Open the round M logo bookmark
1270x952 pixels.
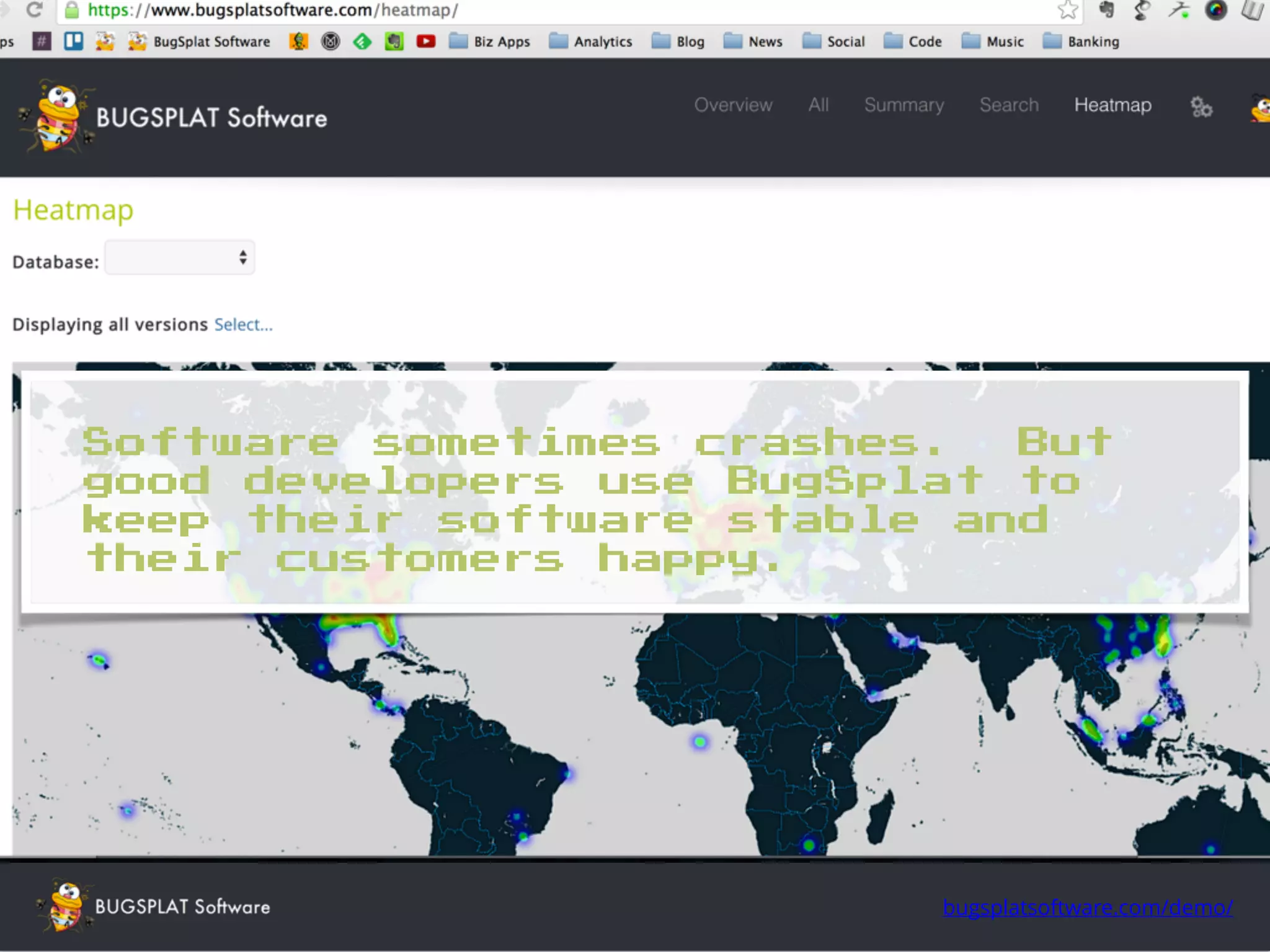point(331,42)
